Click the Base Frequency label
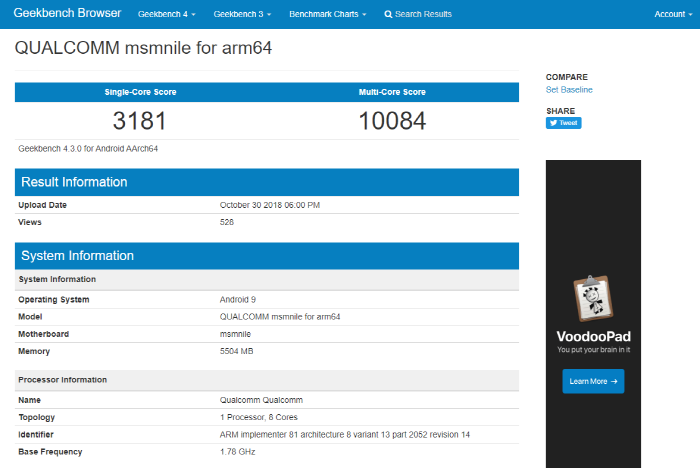 [x=50, y=452]
